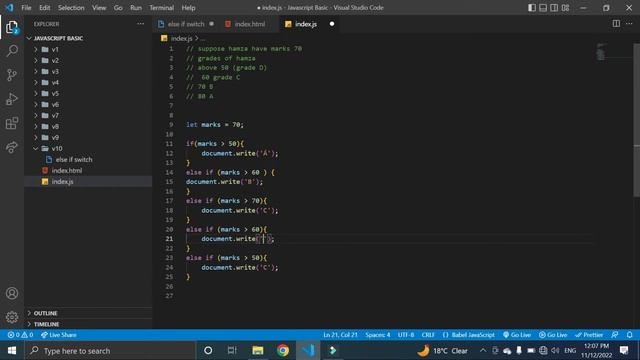Expand the v2 folder
The height and width of the screenshot is (360, 640).
[x=55, y=60]
